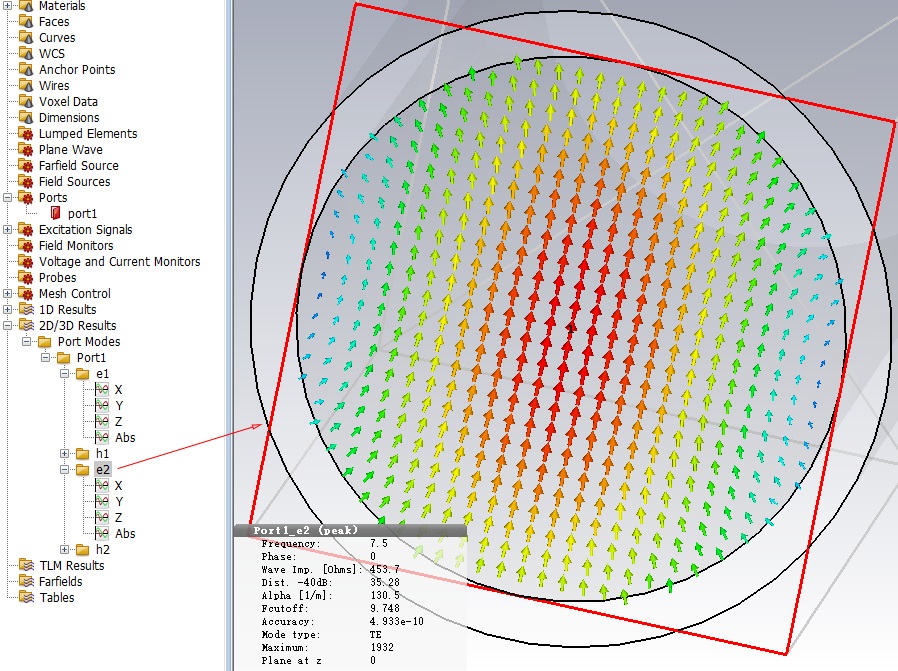Click the Dist. -40dB value 35.28

384,583
